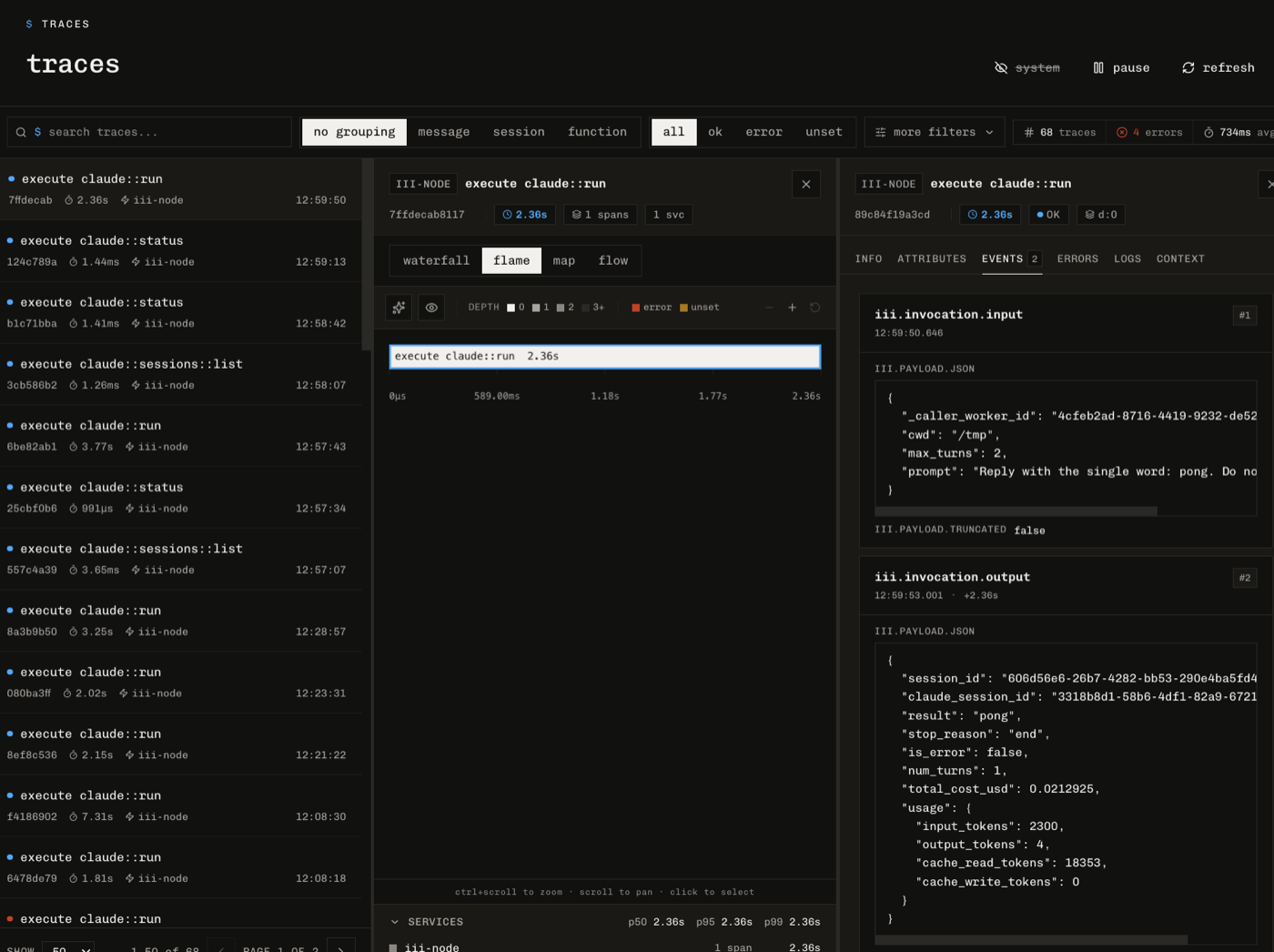Open trace 25cbf0b6 execute claude::status

coord(181,498)
